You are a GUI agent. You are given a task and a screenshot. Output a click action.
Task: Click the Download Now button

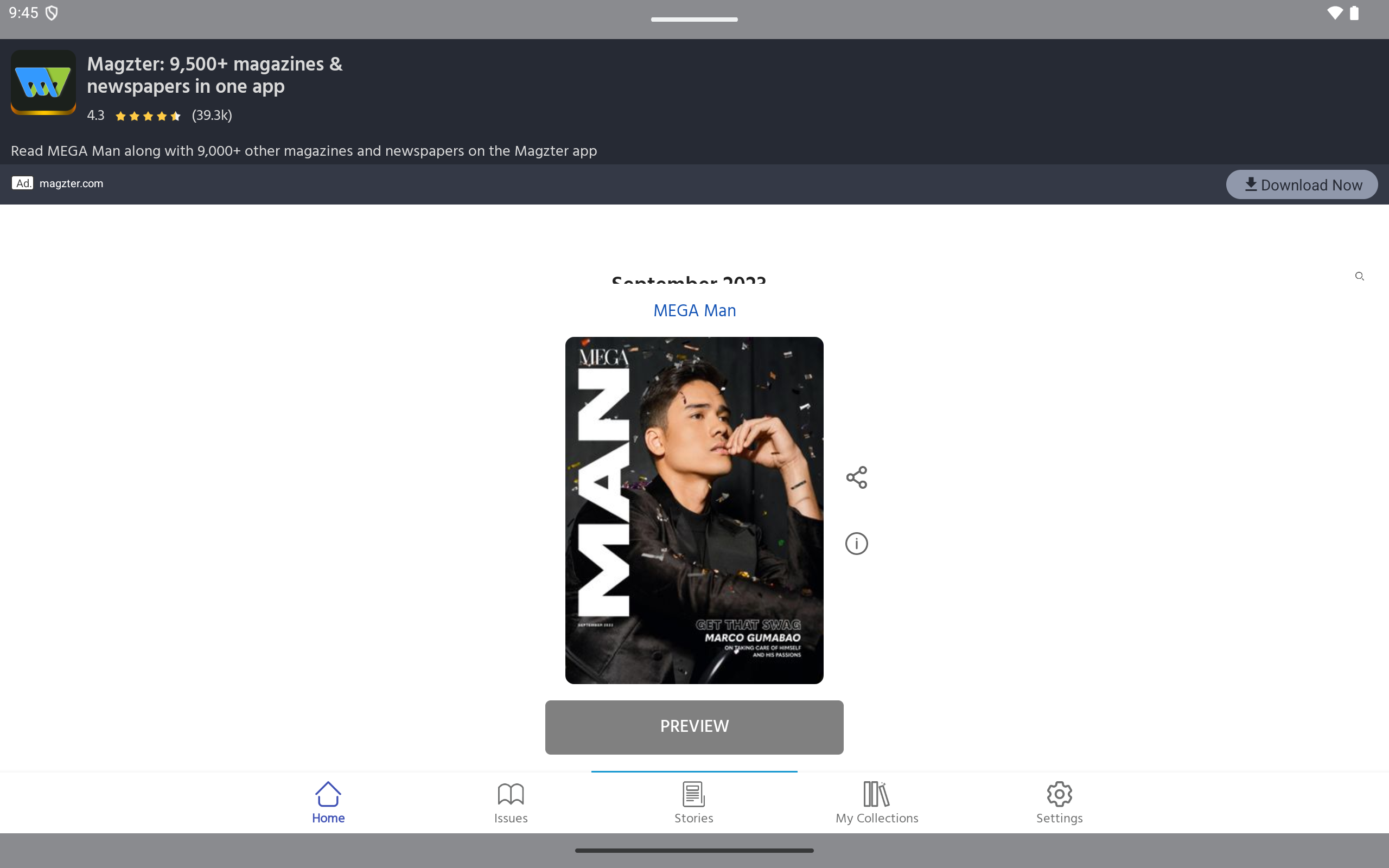click(1301, 184)
